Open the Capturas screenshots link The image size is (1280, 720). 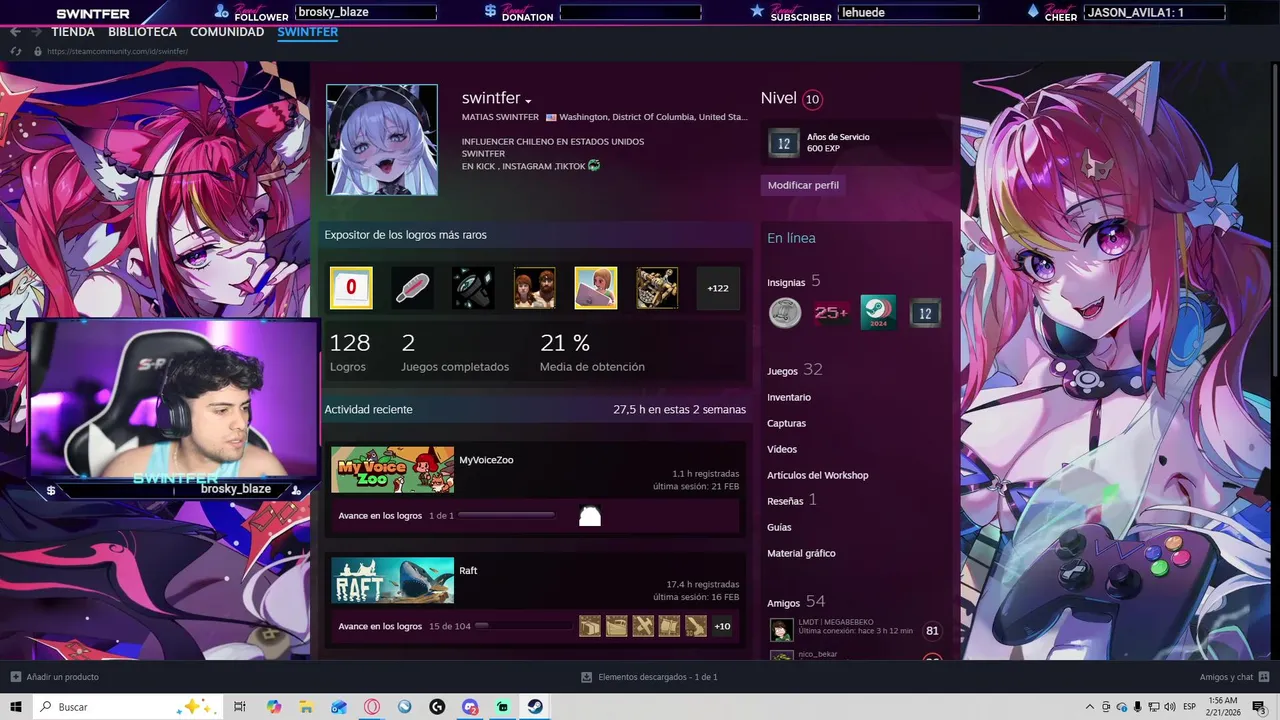pos(787,423)
